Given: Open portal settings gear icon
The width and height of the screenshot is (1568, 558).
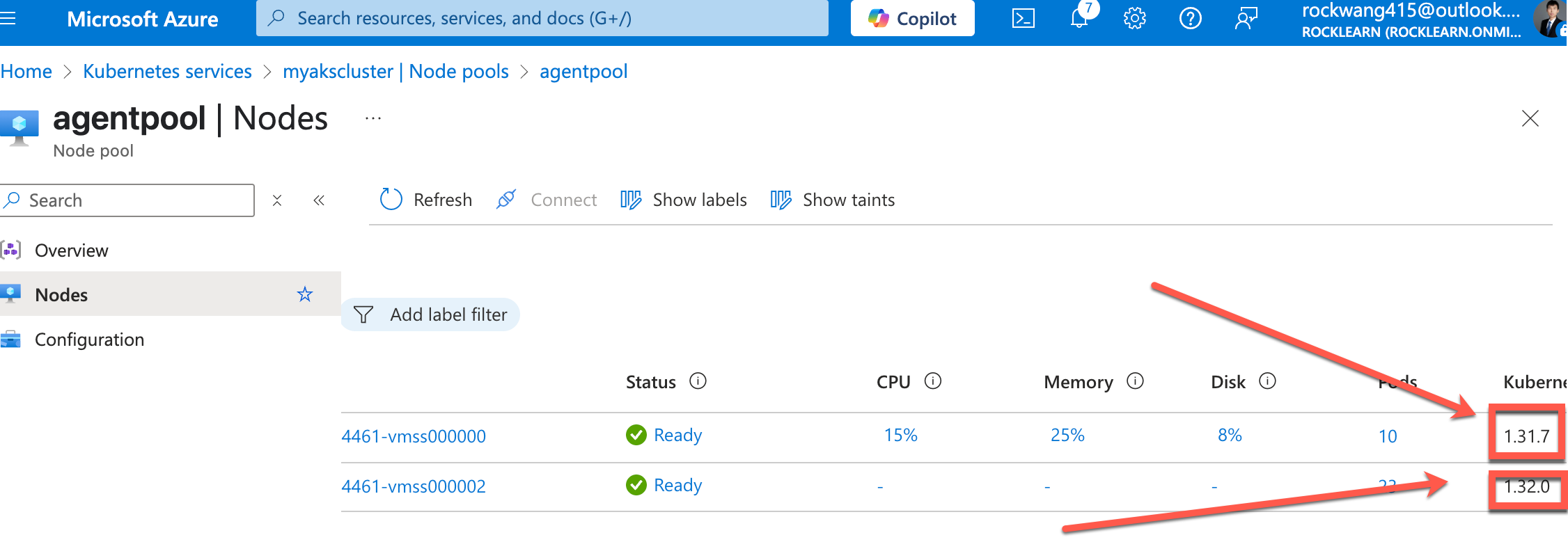Looking at the screenshot, I should point(1135,18).
